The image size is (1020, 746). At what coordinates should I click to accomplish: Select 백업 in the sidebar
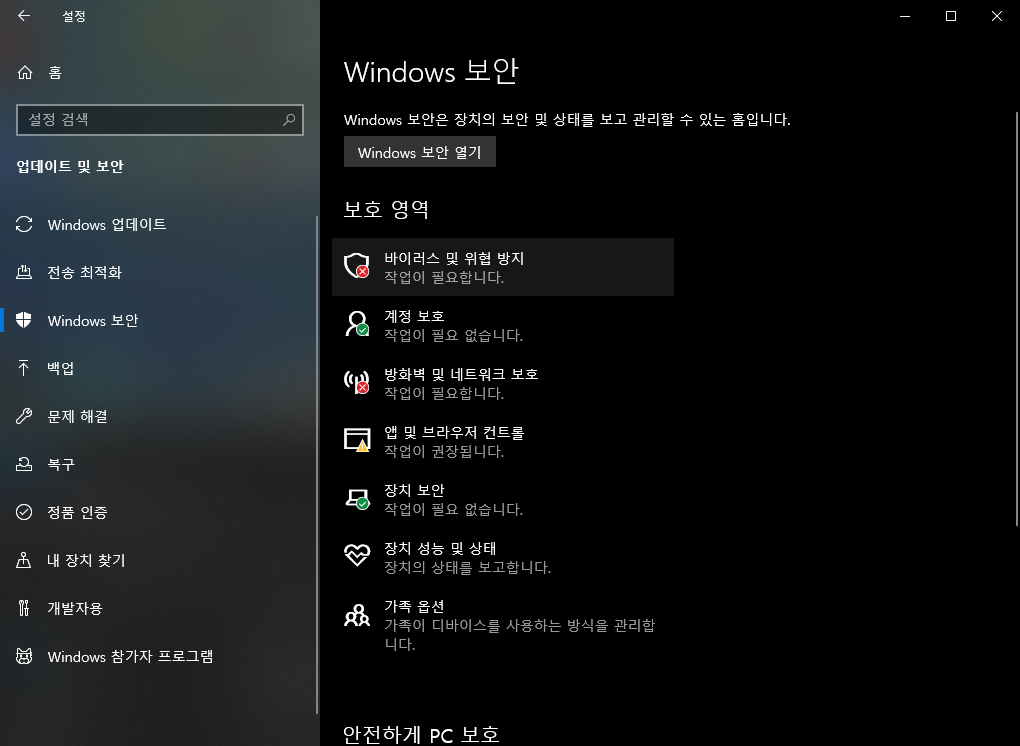(x=160, y=368)
